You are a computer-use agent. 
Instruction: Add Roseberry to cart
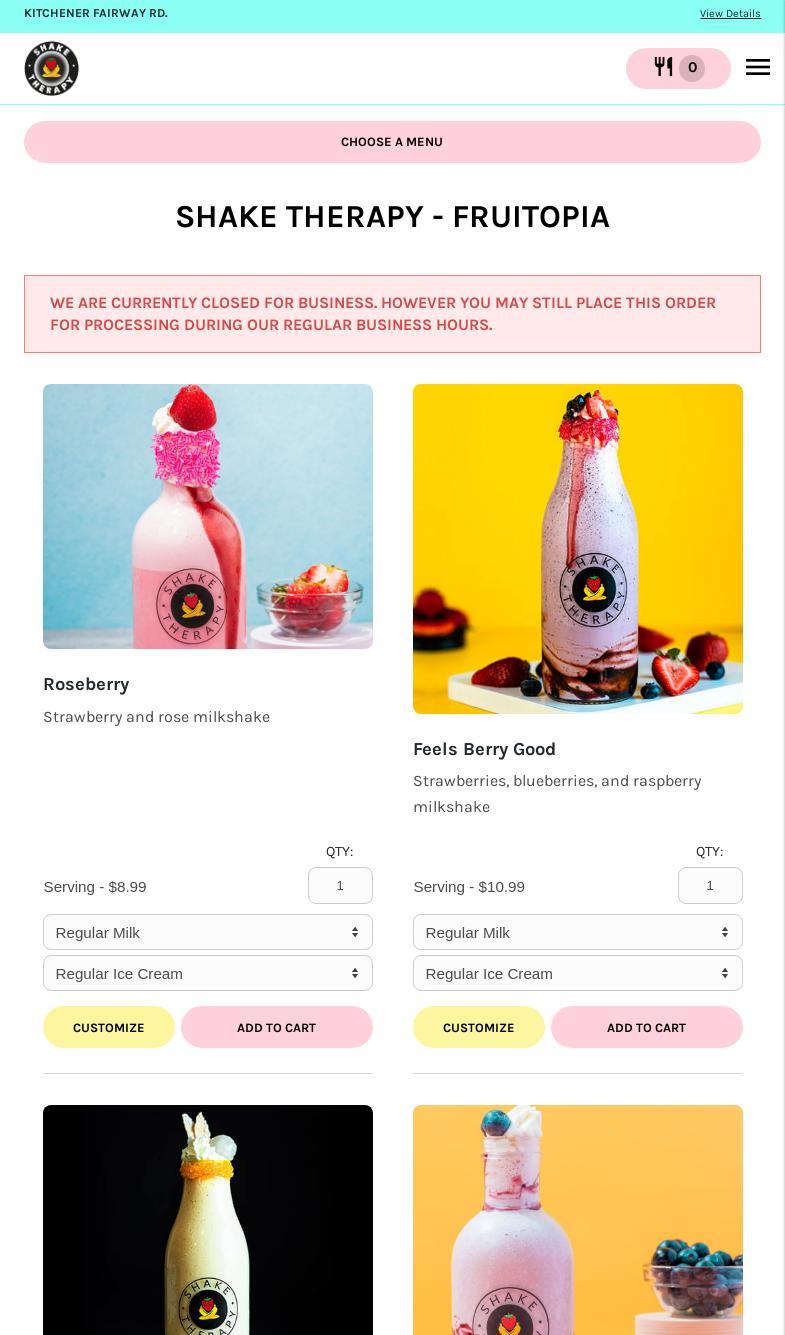(277, 1027)
